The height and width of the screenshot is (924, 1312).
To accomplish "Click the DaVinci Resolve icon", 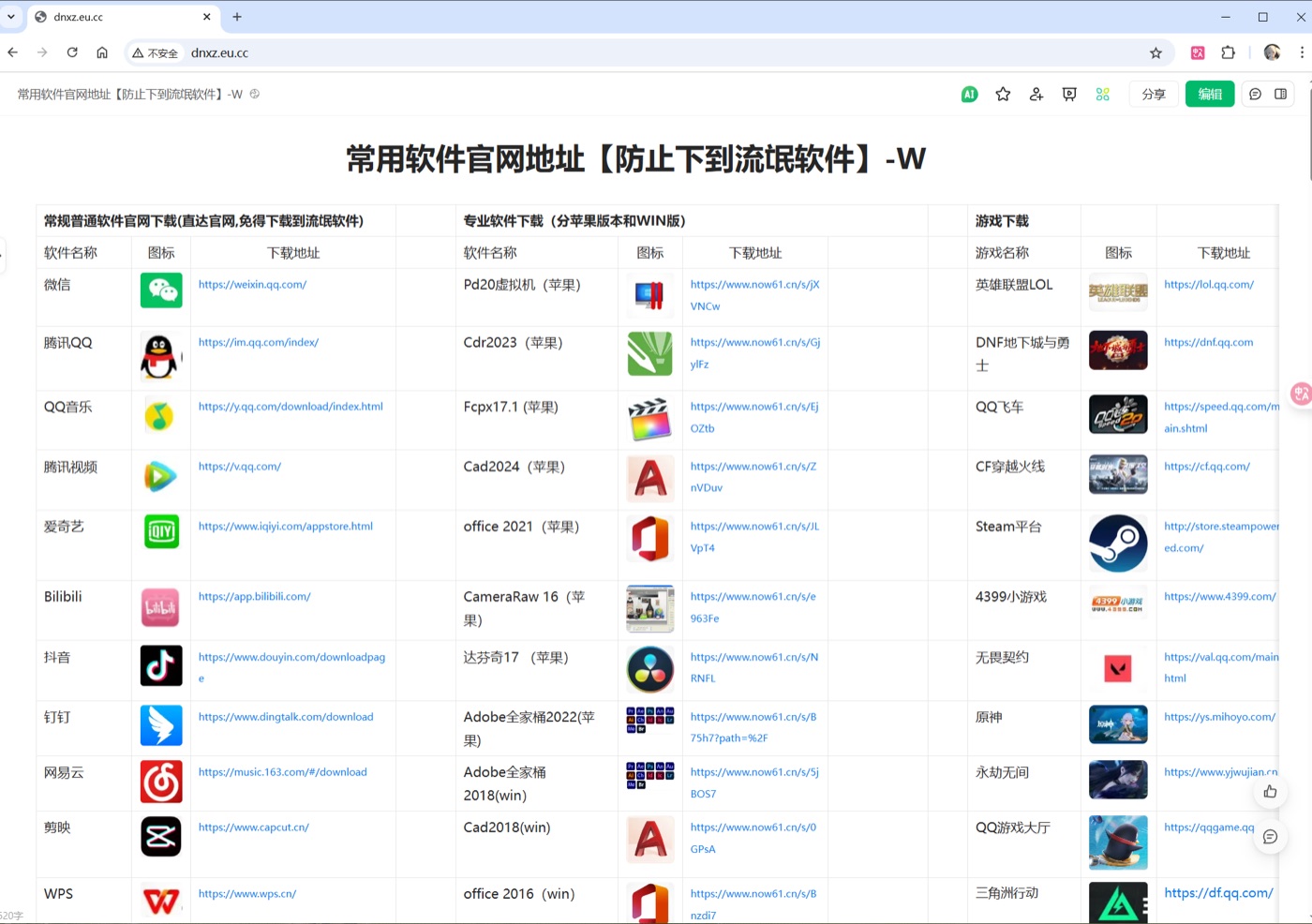I will click(650, 669).
